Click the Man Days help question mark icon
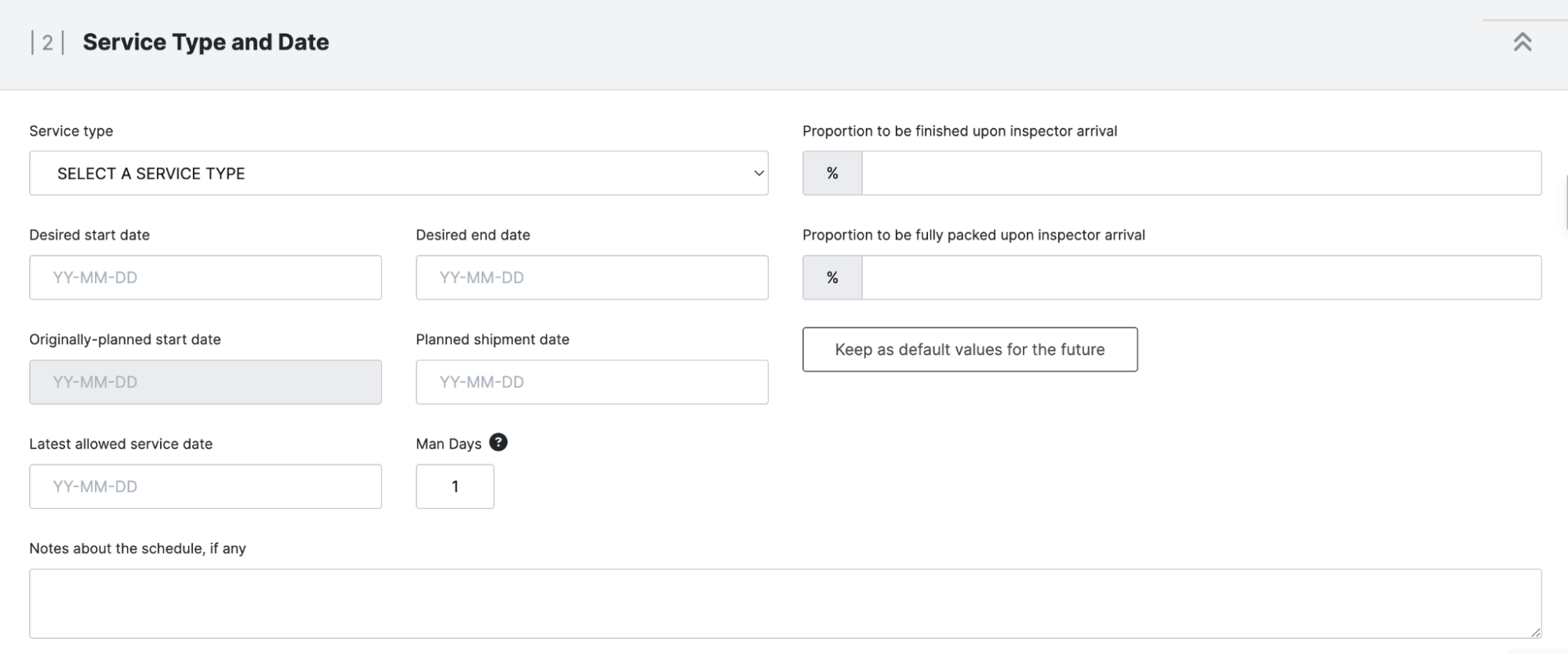 click(498, 442)
